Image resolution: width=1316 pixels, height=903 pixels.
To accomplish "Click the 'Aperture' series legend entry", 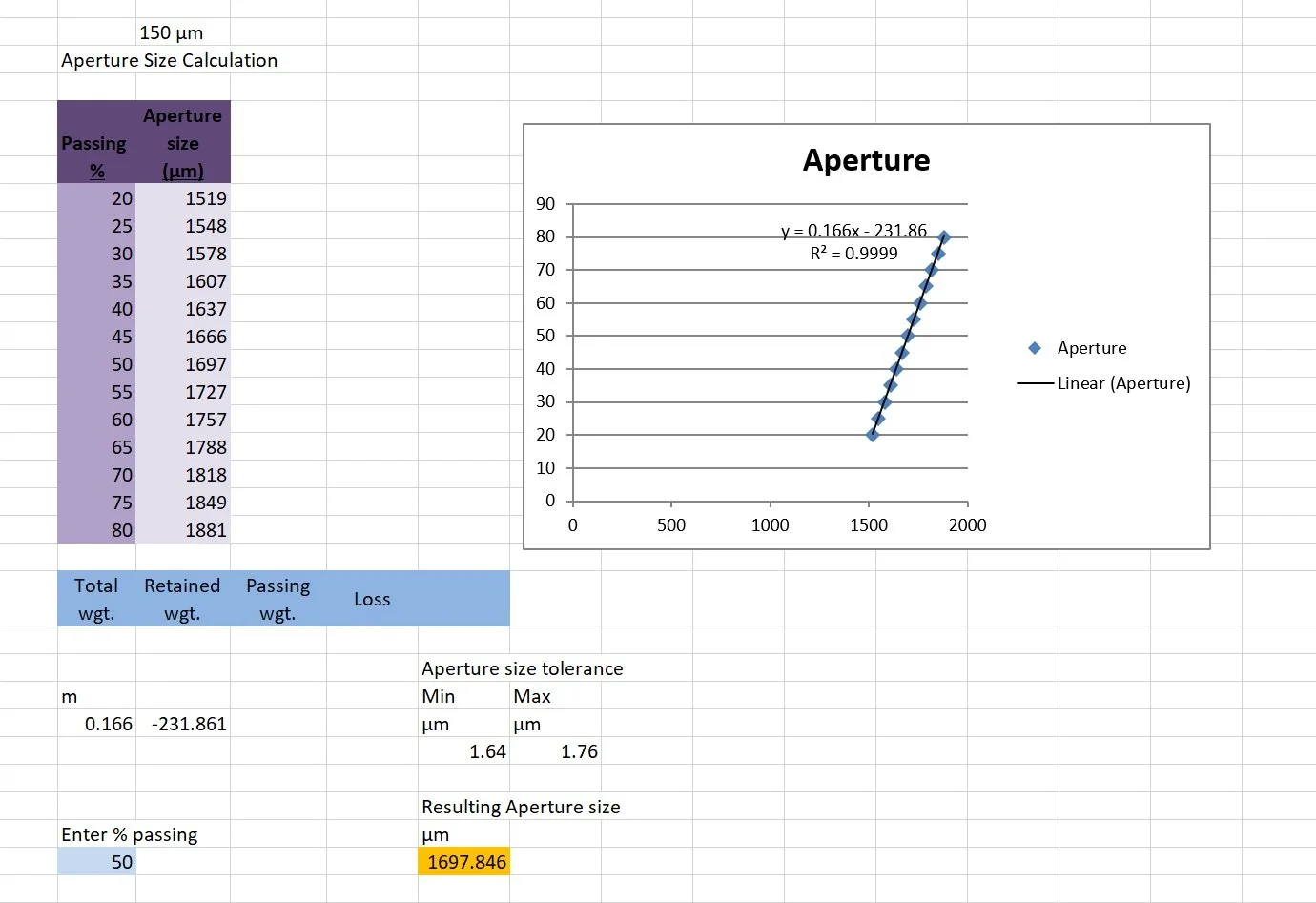I will [x=1078, y=348].
